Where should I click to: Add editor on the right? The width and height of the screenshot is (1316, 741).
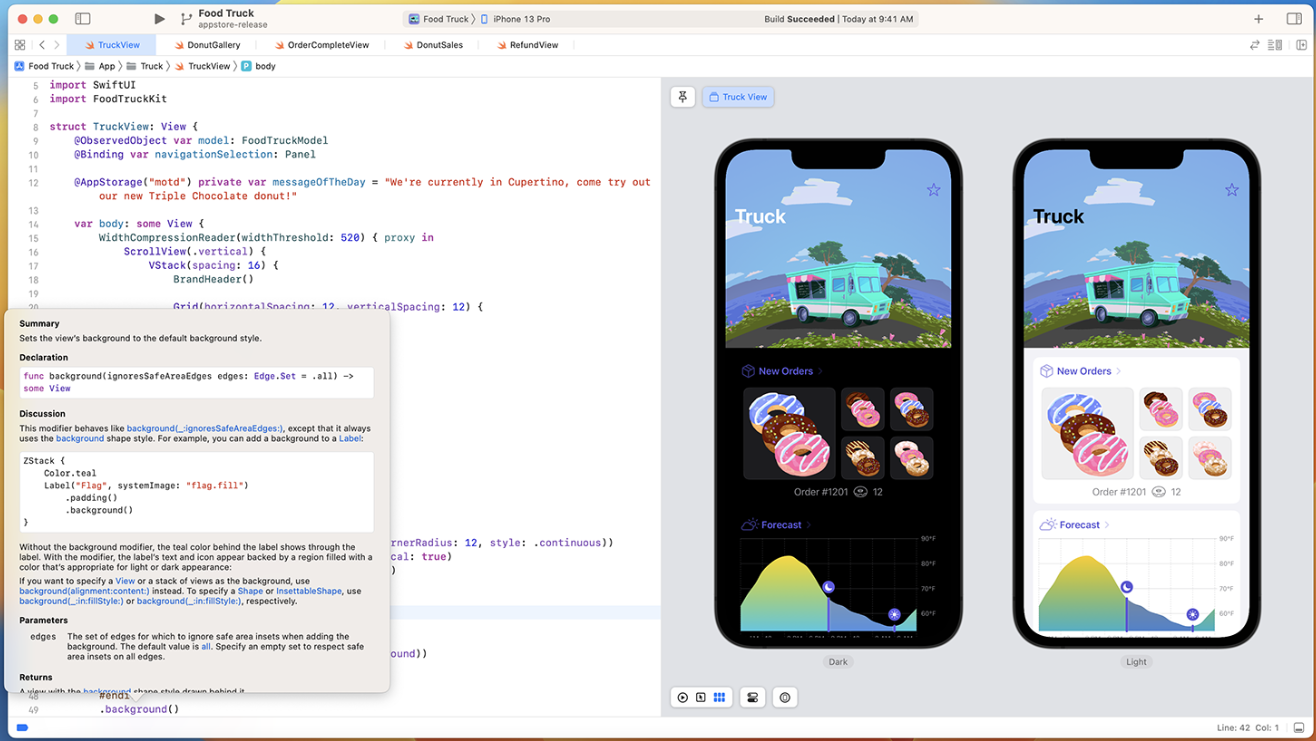tap(1301, 45)
